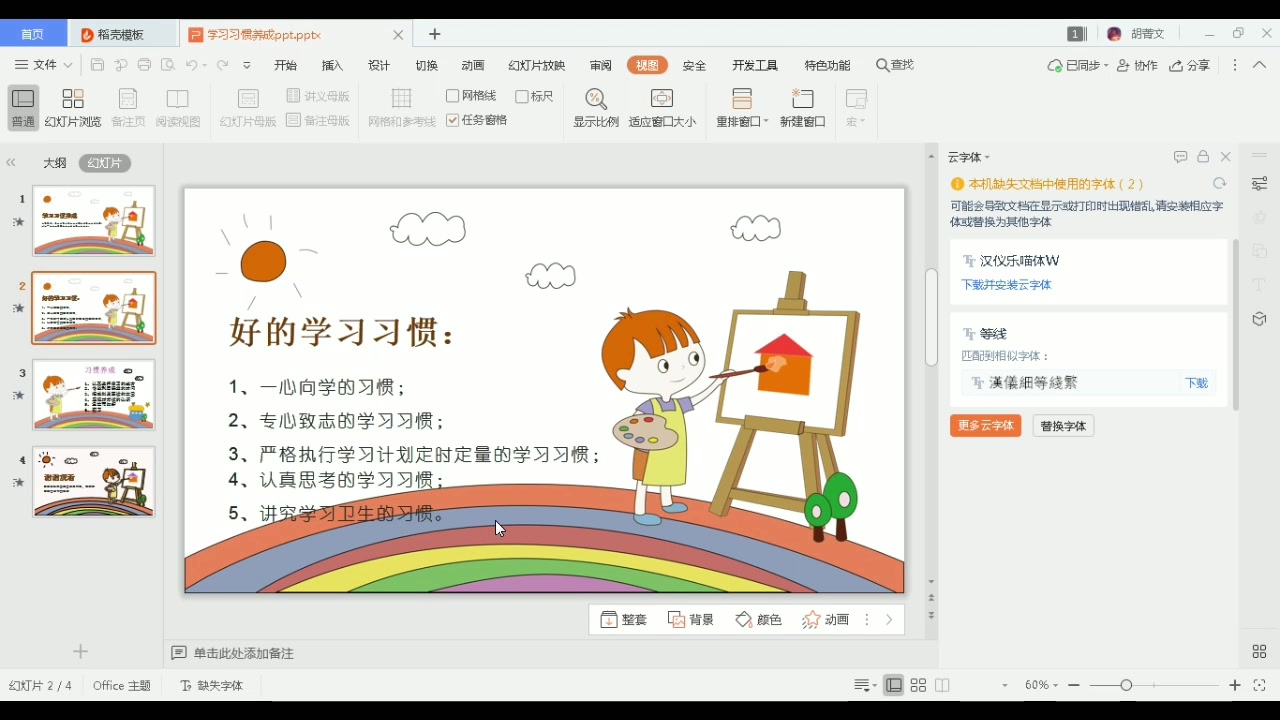Open Slide Sorter (幻灯片浏览) view in ribbon

73,108
